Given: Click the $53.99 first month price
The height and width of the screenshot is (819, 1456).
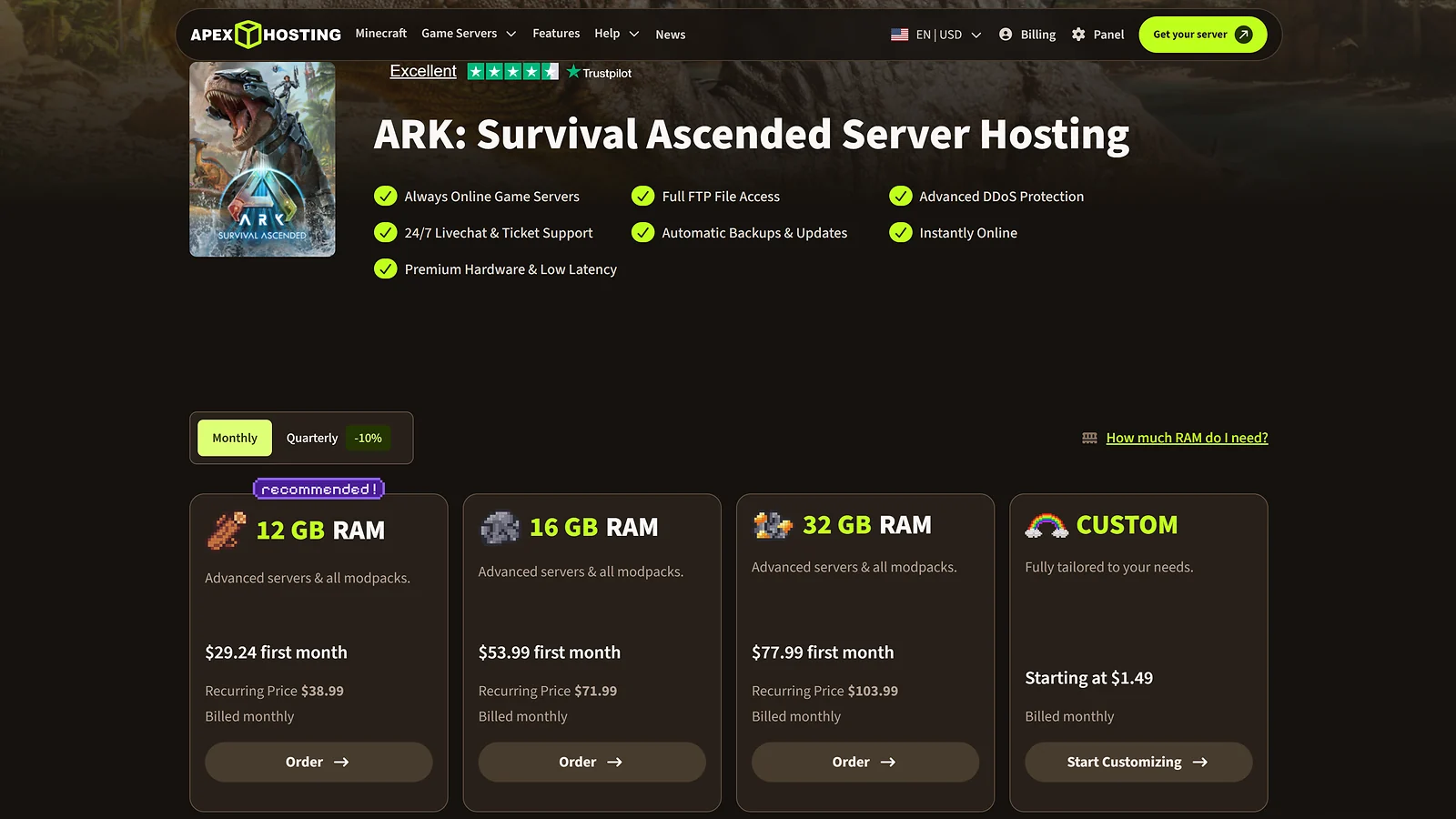Looking at the screenshot, I should point(550,652).
